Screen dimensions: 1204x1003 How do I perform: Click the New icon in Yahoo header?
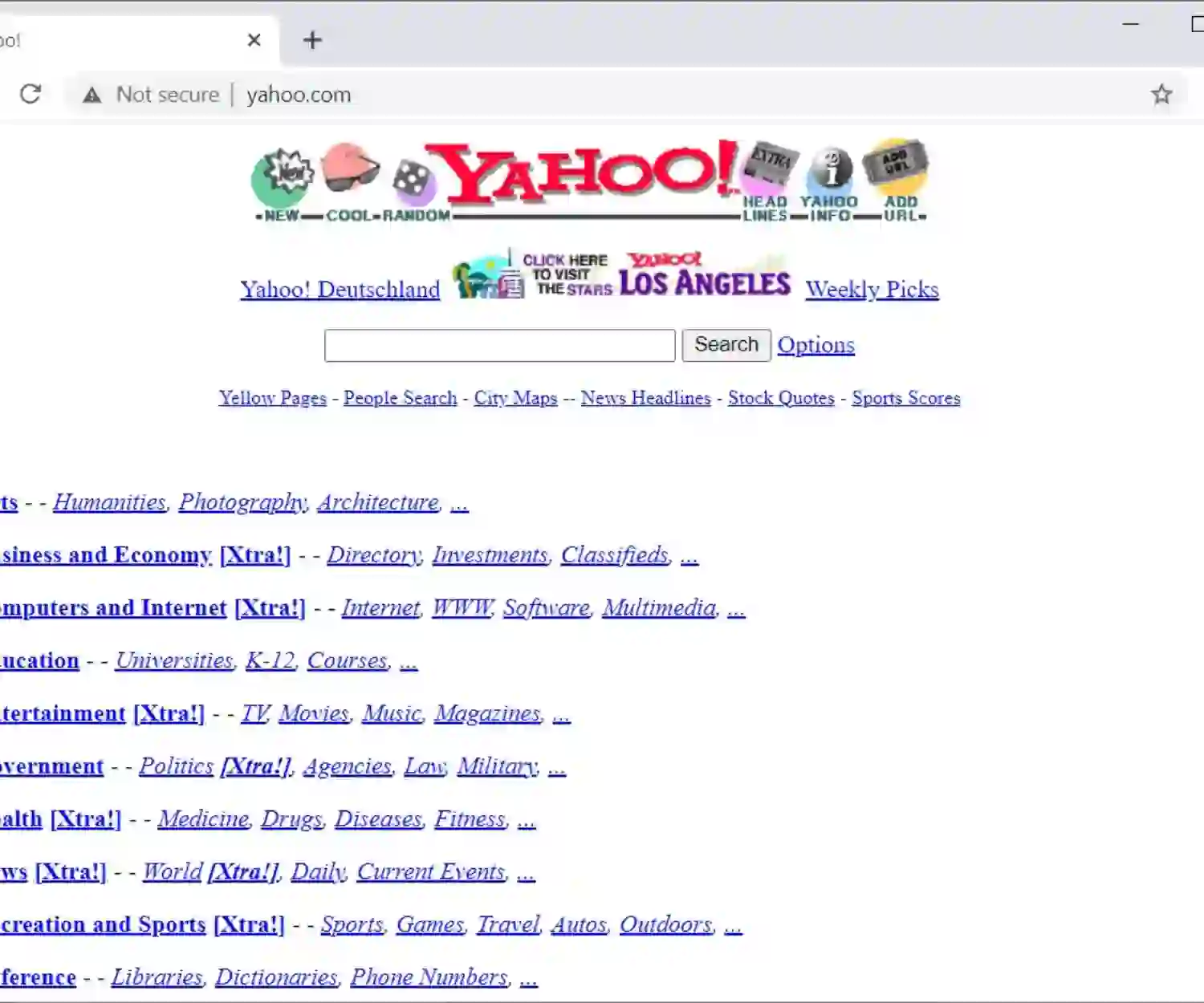coord(282,178)
